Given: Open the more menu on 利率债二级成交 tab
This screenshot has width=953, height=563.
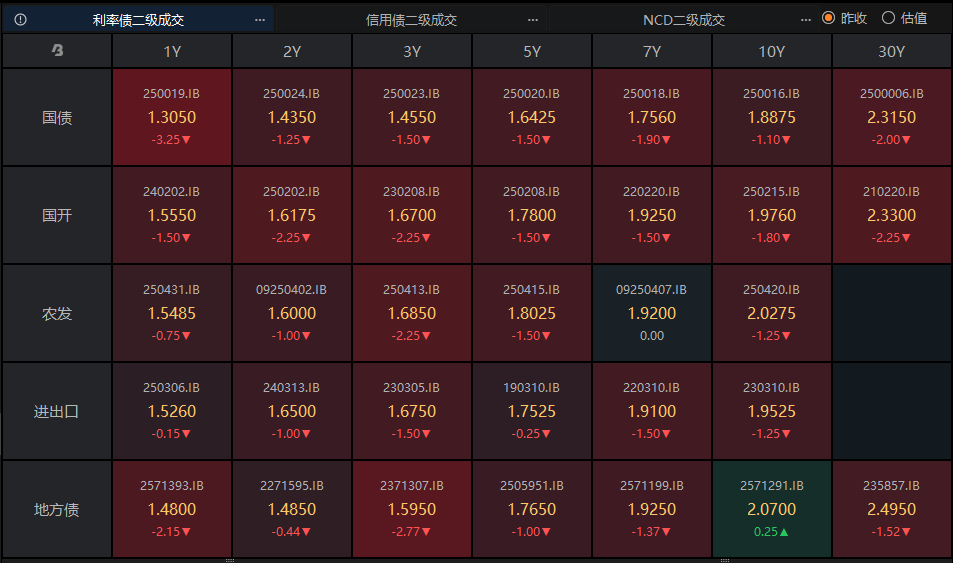Looking at the screenshot, I should (260, 19).
